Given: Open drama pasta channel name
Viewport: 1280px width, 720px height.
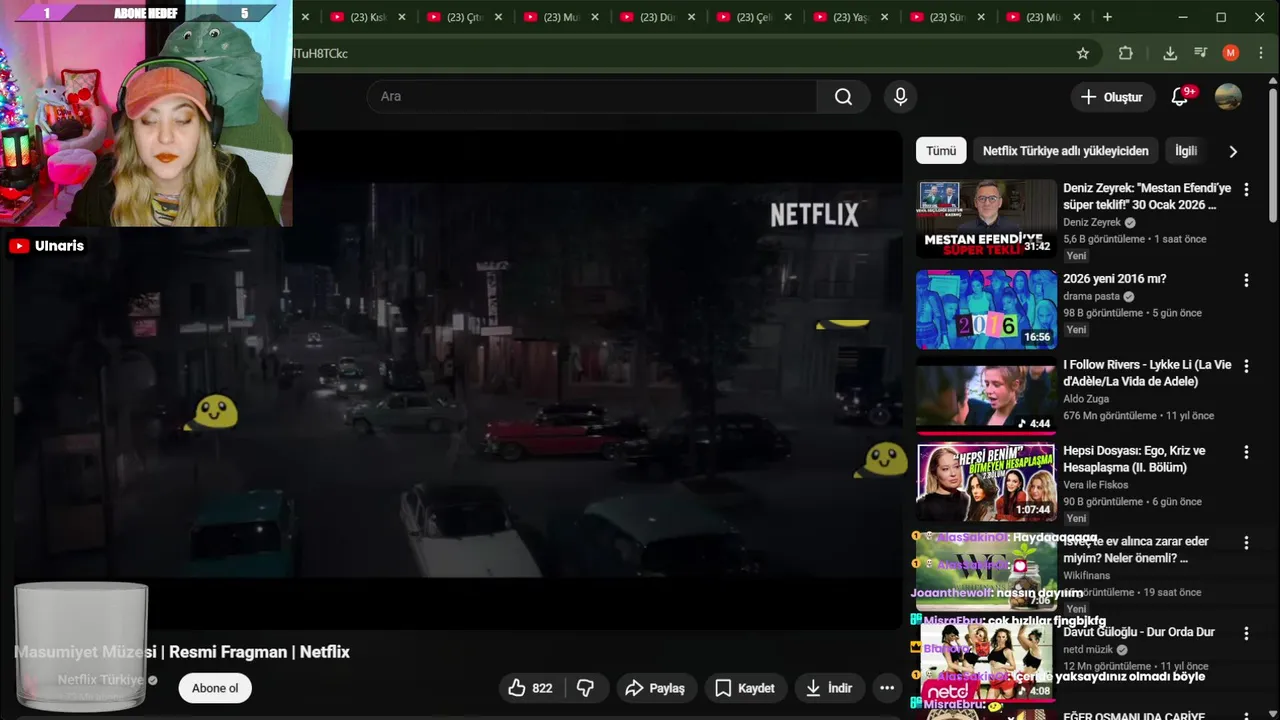Looking at the screenshot, I should [1091, 297].
